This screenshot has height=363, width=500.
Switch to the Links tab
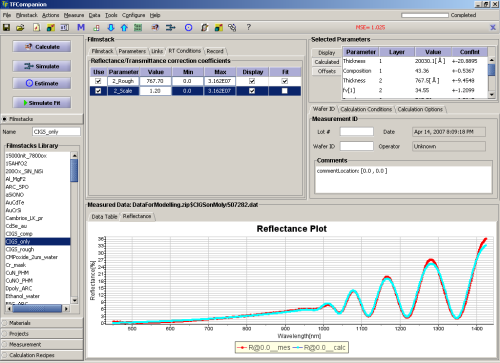point(157,51)
